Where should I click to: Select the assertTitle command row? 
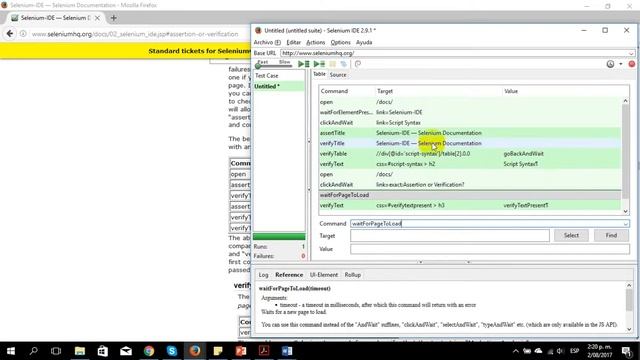(470, 133)
